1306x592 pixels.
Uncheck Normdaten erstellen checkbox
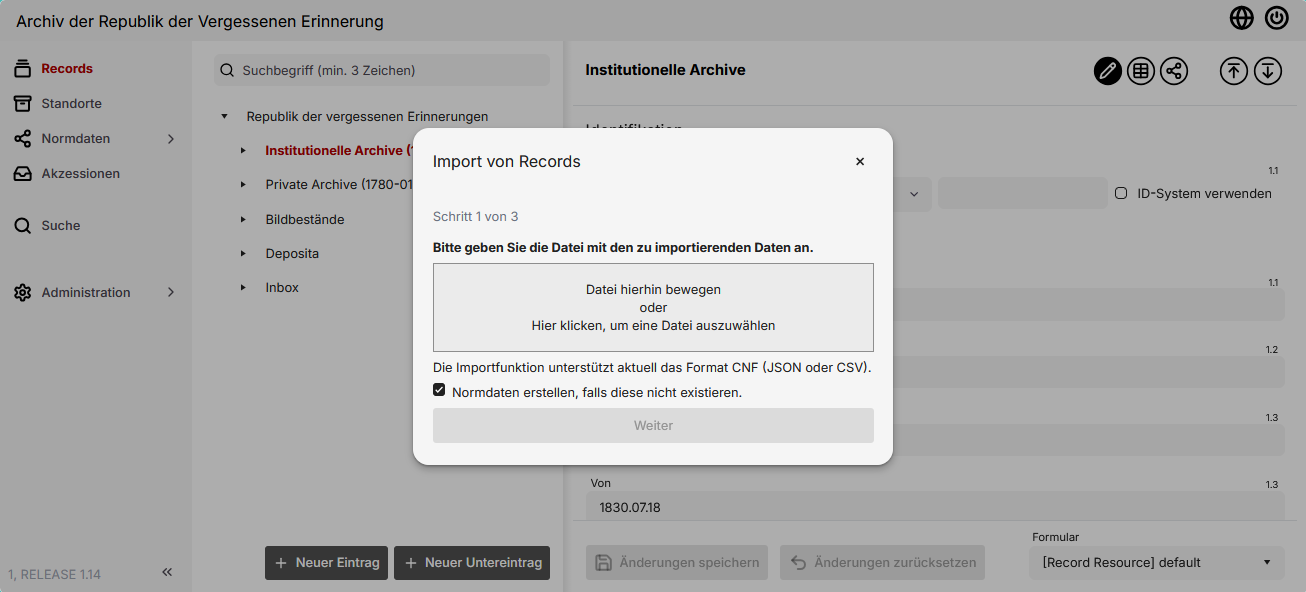(439, 390)
